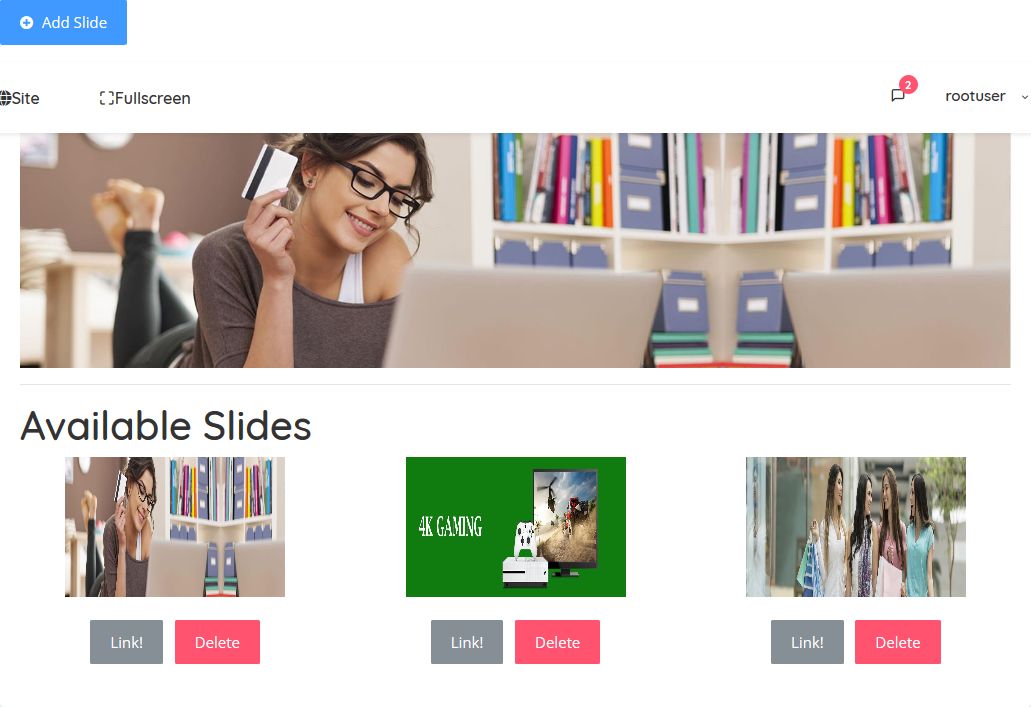Select the green 4K Gaming thumbnail
The width and height of the screenshot is (1031, 707).
tap(516, 527)
